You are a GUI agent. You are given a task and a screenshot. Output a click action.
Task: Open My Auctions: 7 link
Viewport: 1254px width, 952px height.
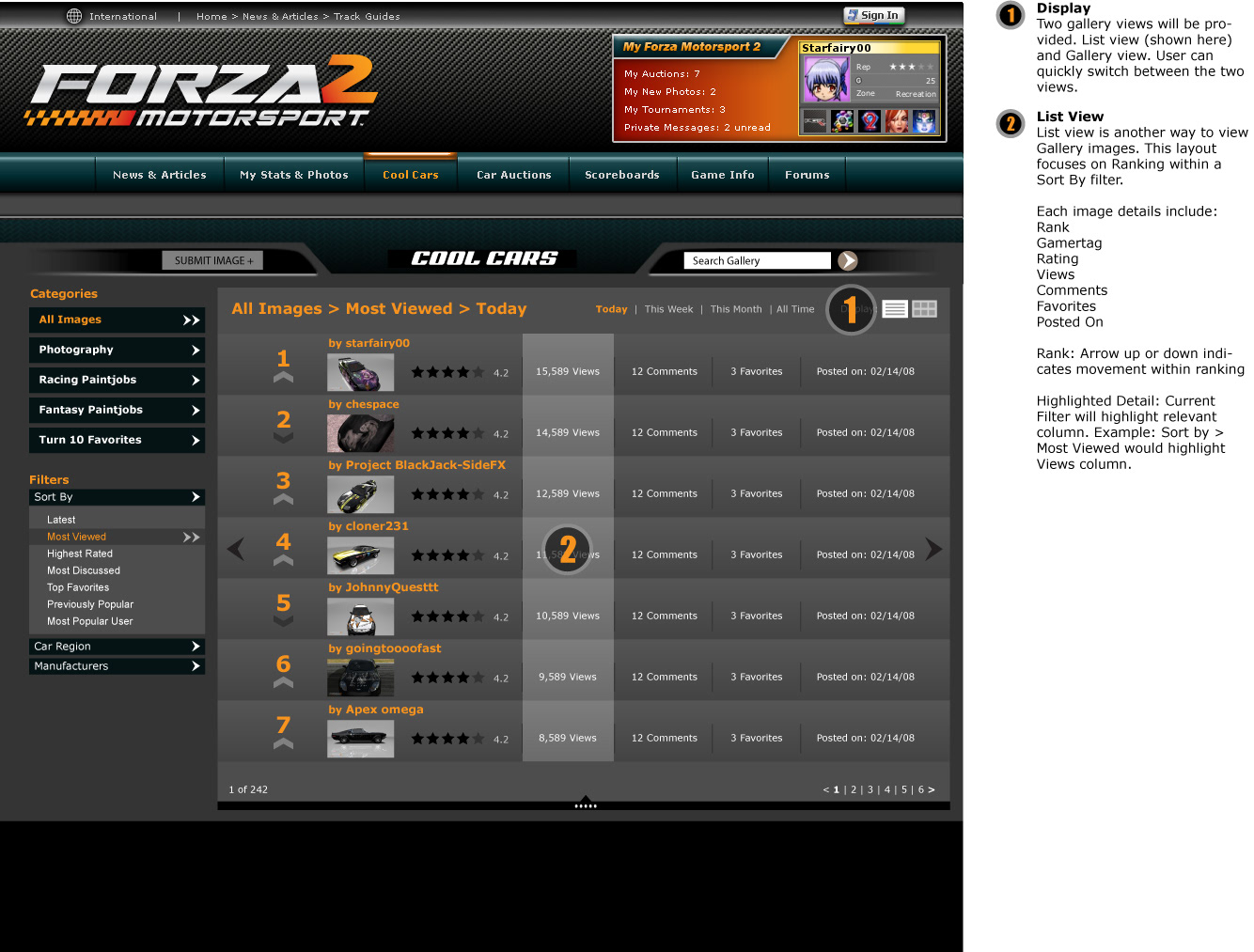(662, 73)
